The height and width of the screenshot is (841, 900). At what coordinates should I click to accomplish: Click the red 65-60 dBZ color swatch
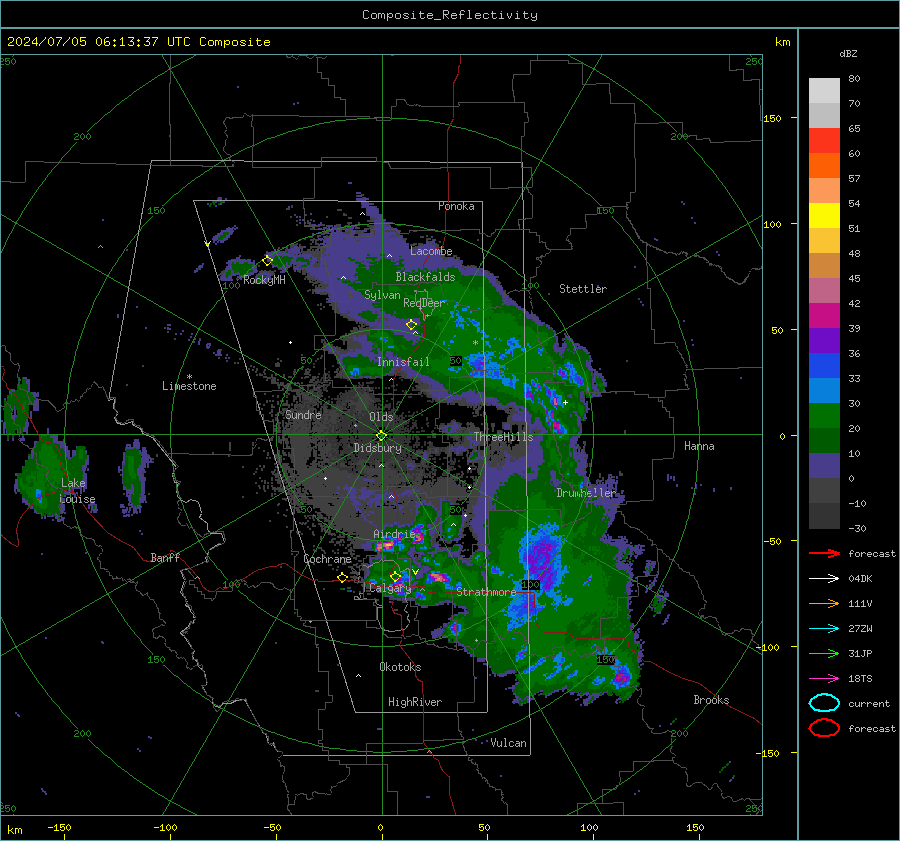(824, 141)
